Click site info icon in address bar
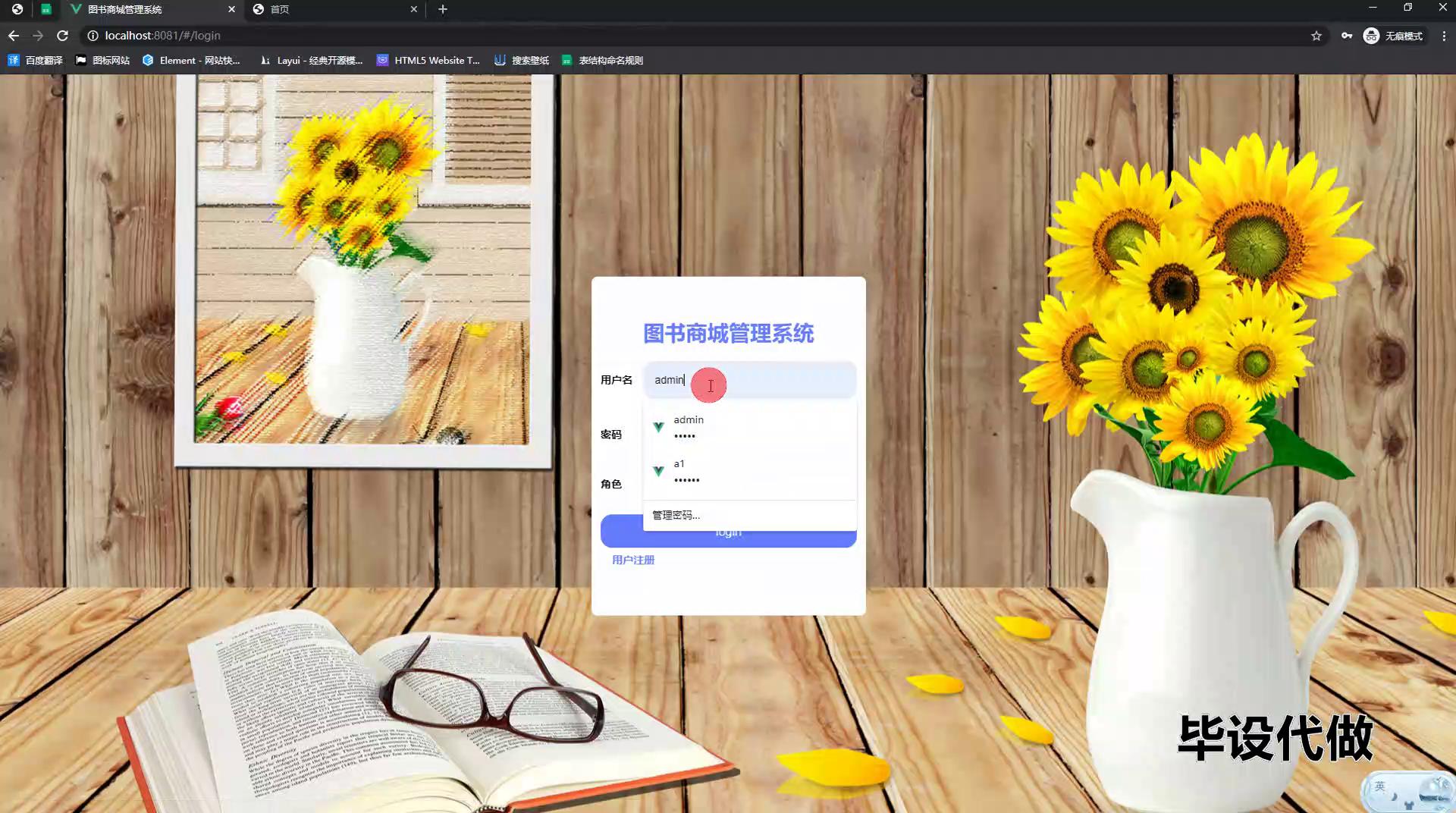The image size is (1456, 813). (x=93, y=36)
